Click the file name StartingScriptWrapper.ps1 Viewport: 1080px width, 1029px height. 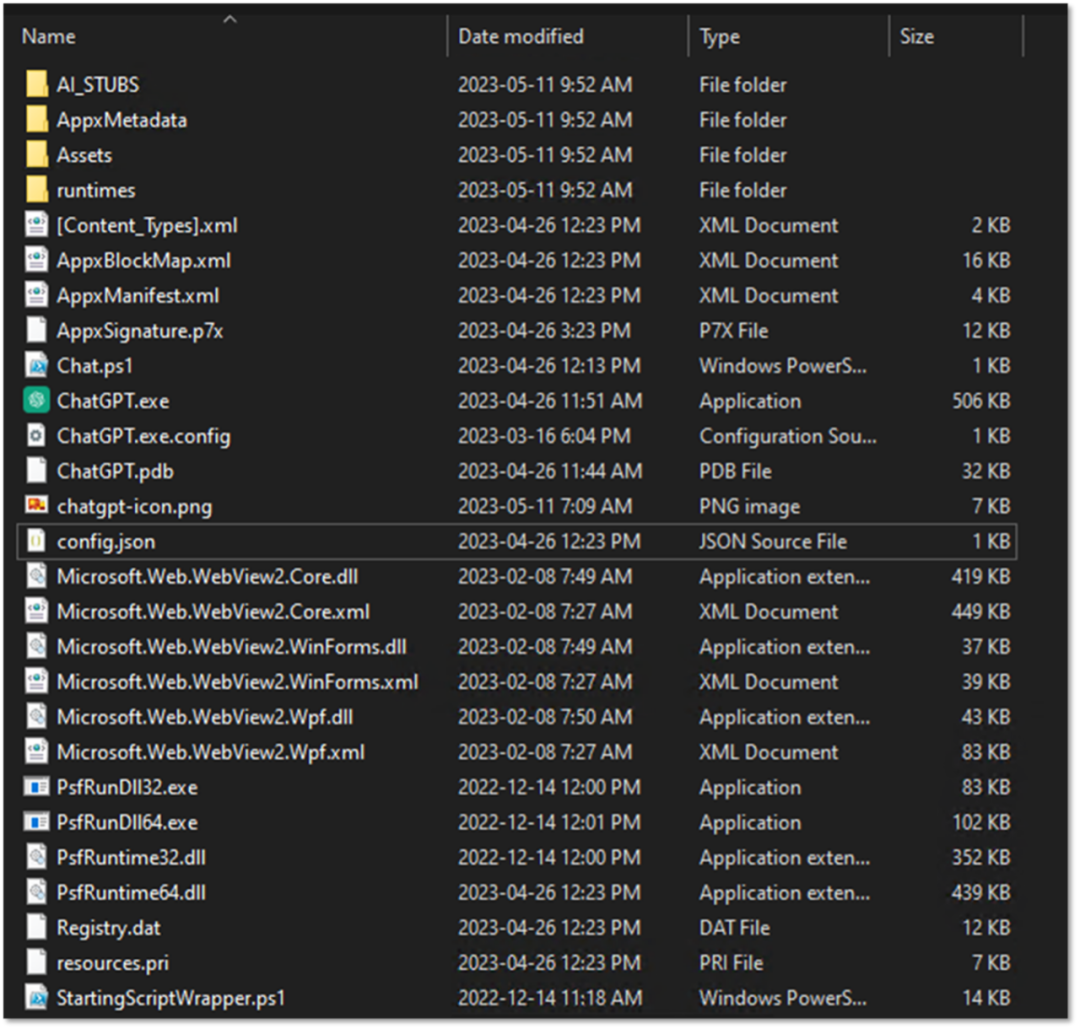click(170, 998)
